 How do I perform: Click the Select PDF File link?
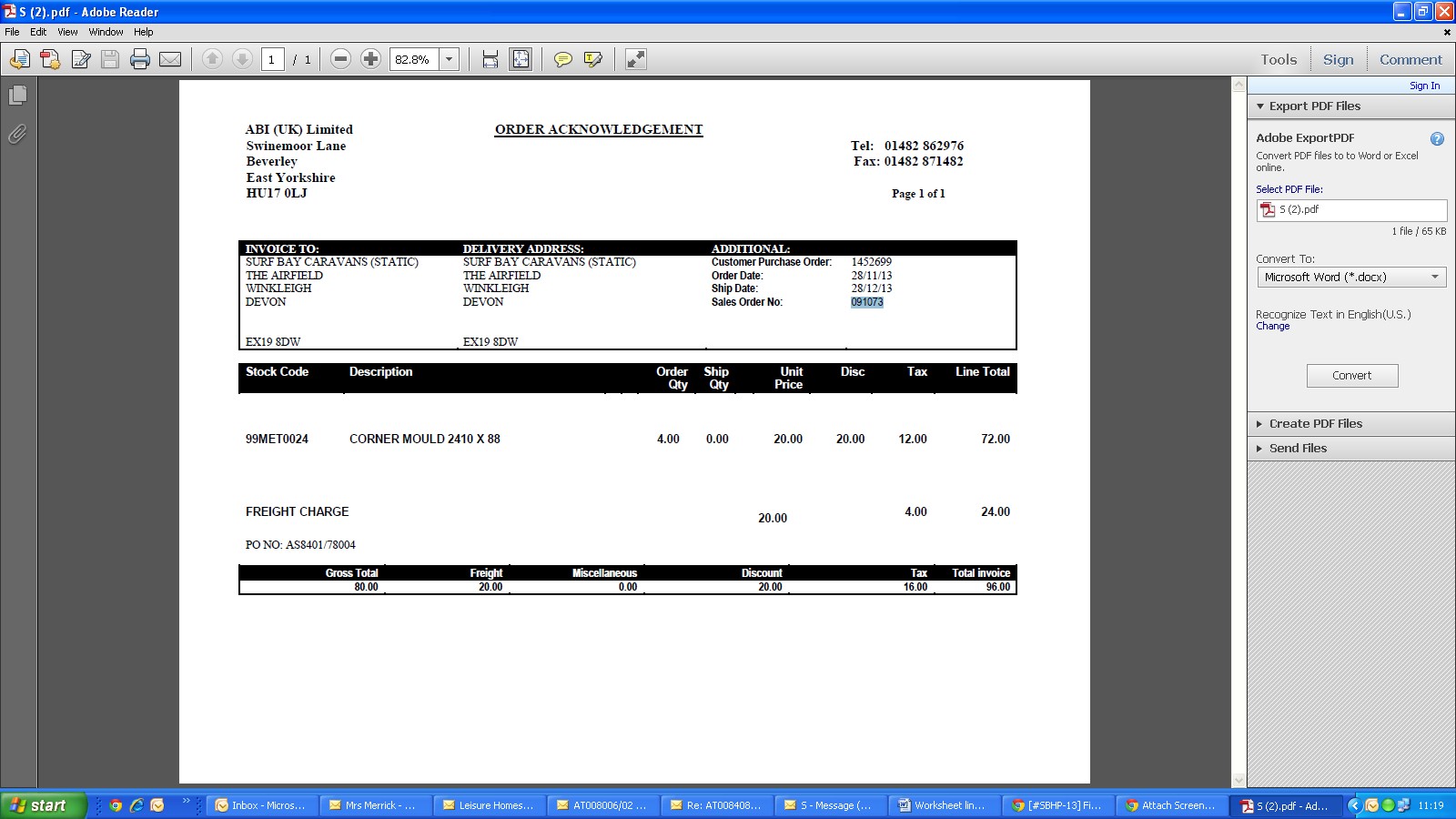click(1289, 189)
